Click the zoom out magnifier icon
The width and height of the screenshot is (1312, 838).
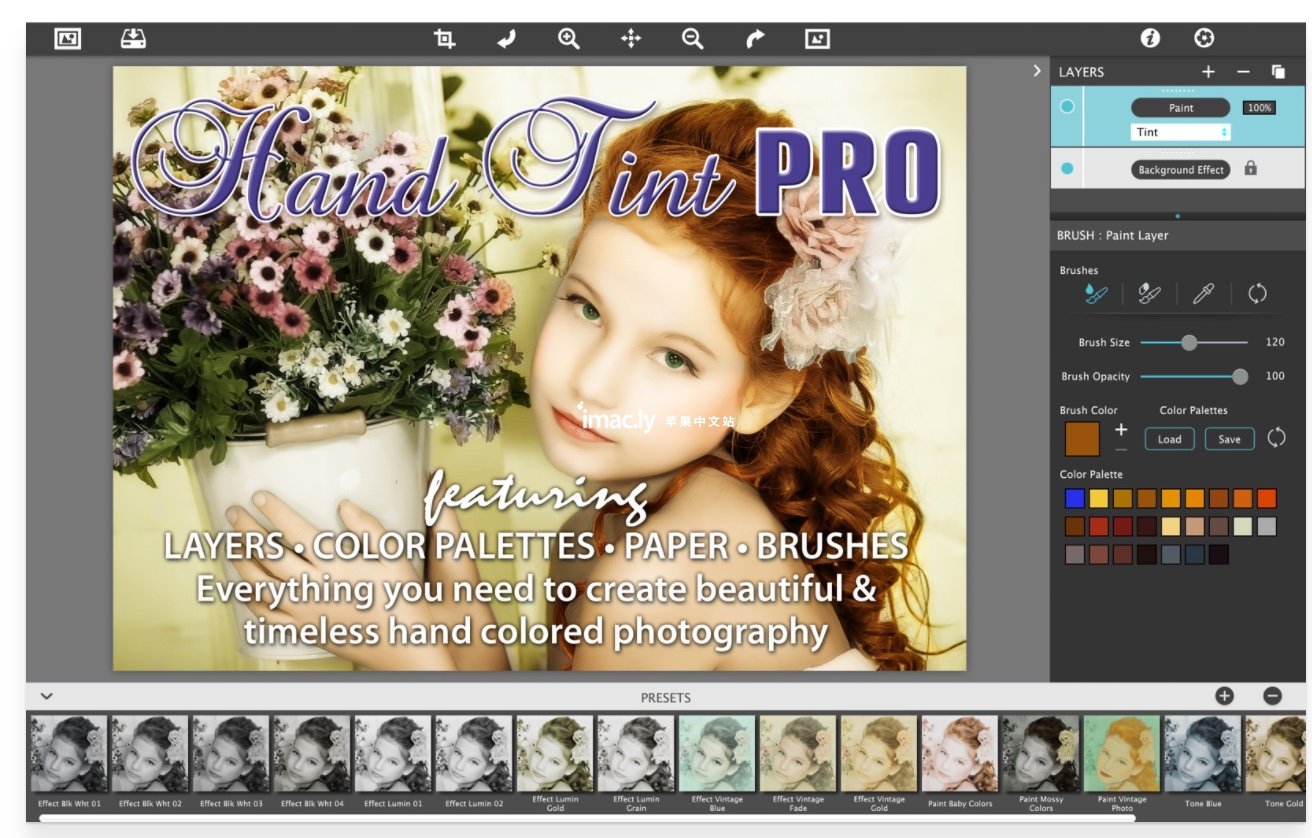point(692,39)
